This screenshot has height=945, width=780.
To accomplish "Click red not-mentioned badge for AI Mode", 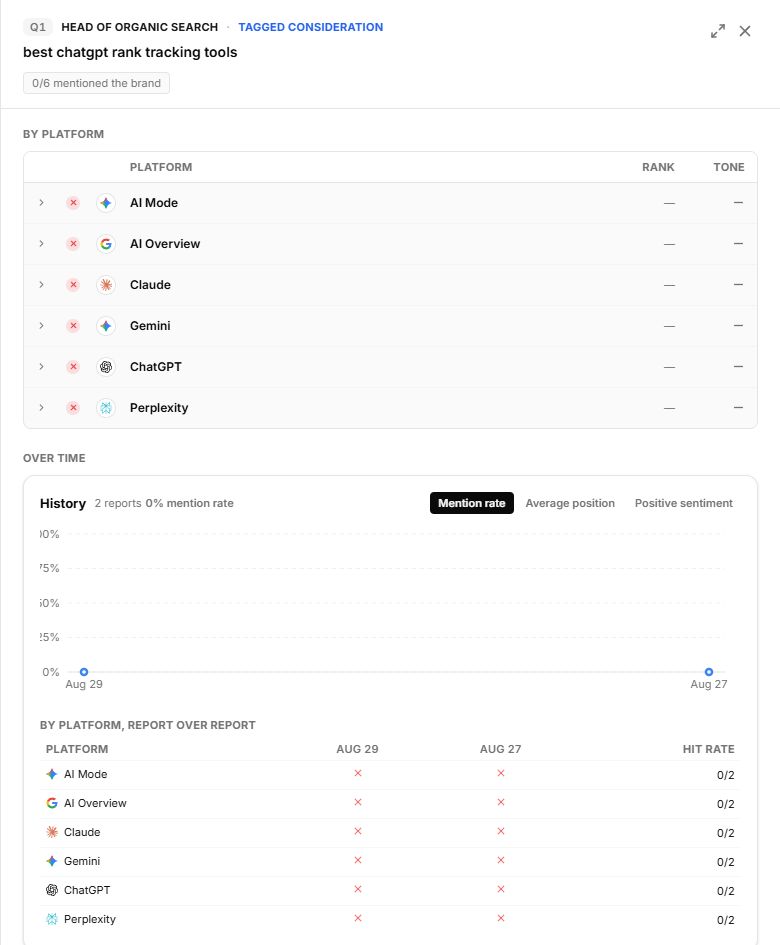I will click(x=73, y=203).
